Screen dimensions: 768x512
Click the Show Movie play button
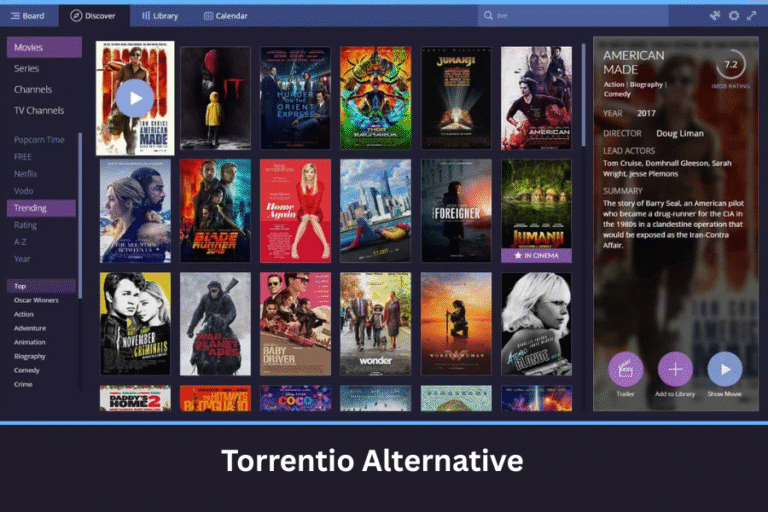725,369
